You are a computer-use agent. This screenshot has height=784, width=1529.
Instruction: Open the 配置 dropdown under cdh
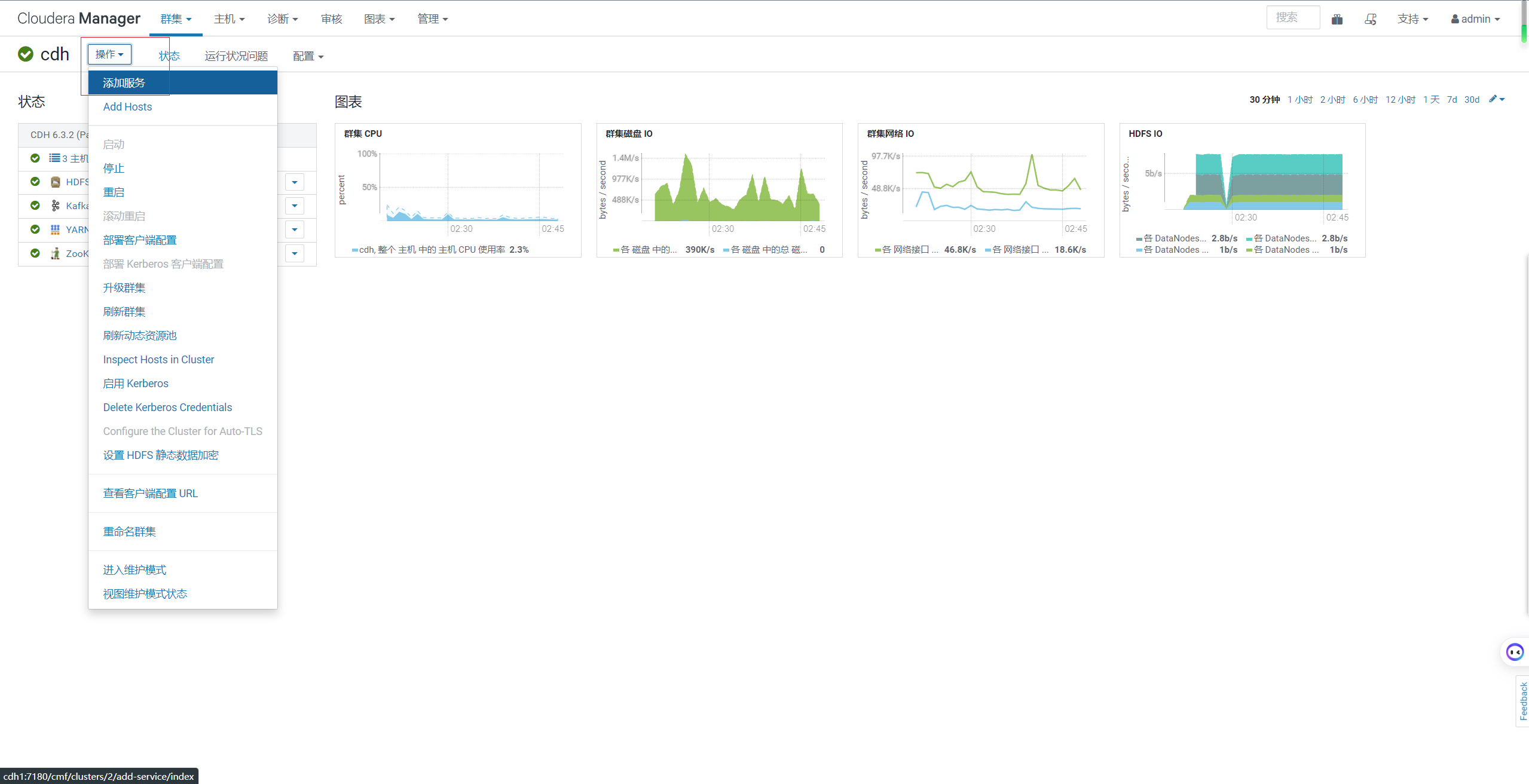point(308,56)
